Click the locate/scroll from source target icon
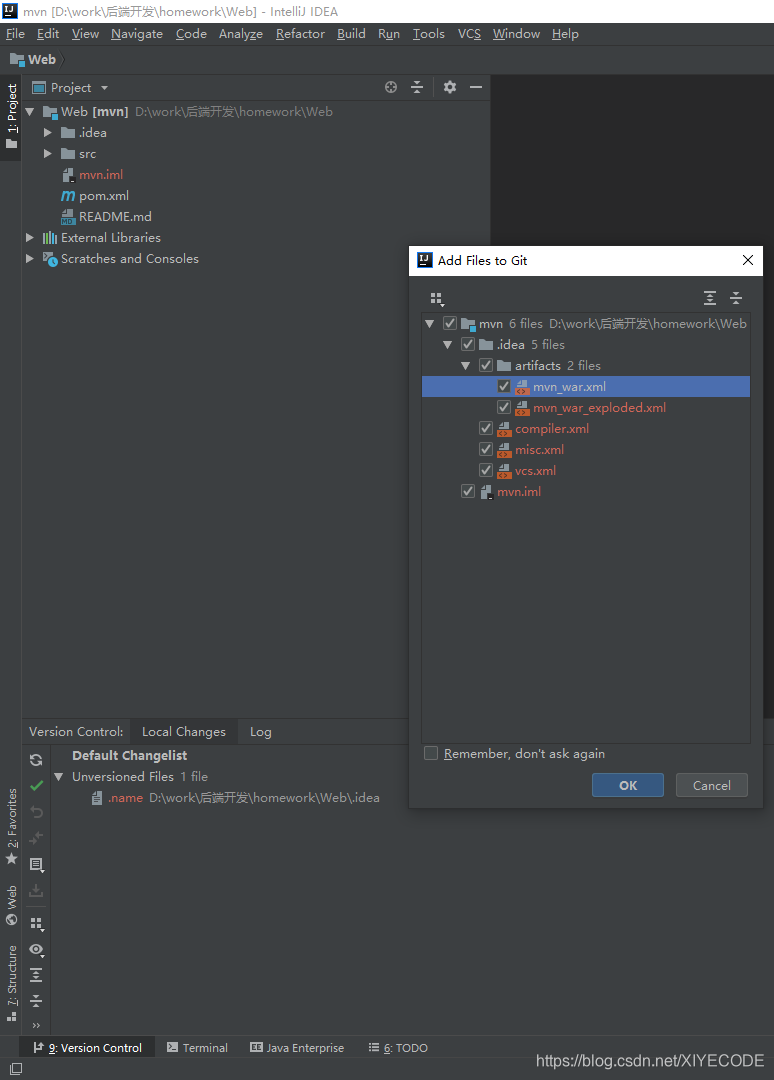Viewport: 774px width, 1080px height. click(x=390, y=87)
